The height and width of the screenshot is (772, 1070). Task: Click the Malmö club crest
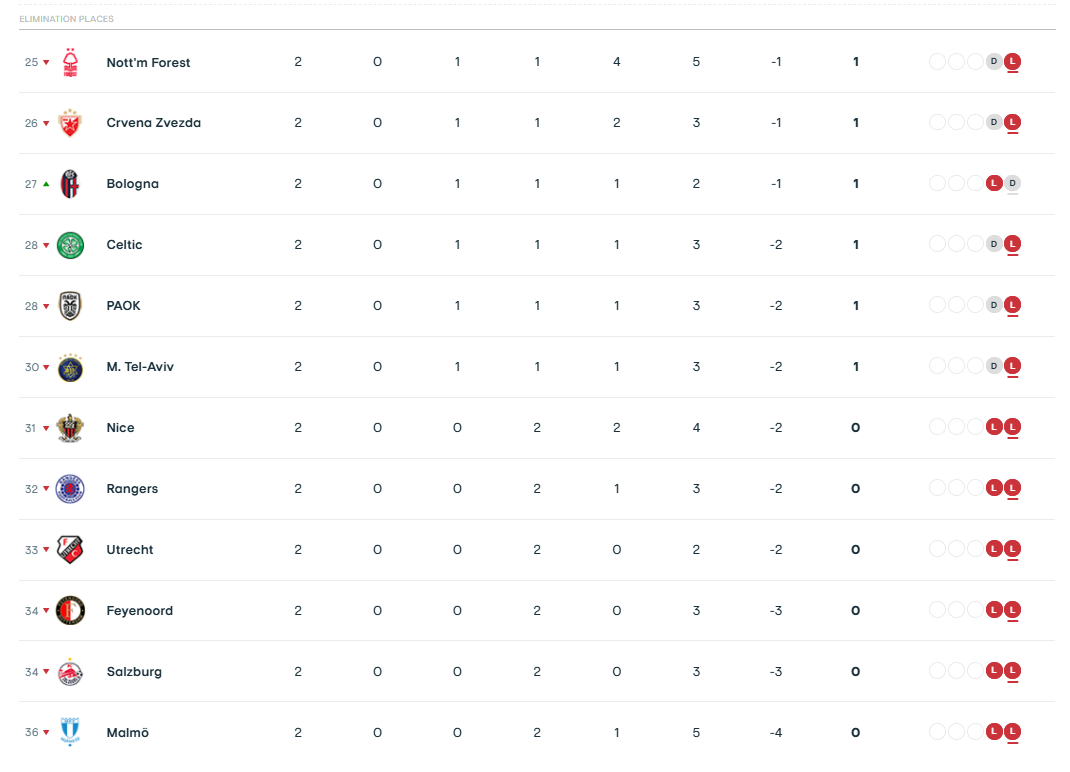pos(70,732)
